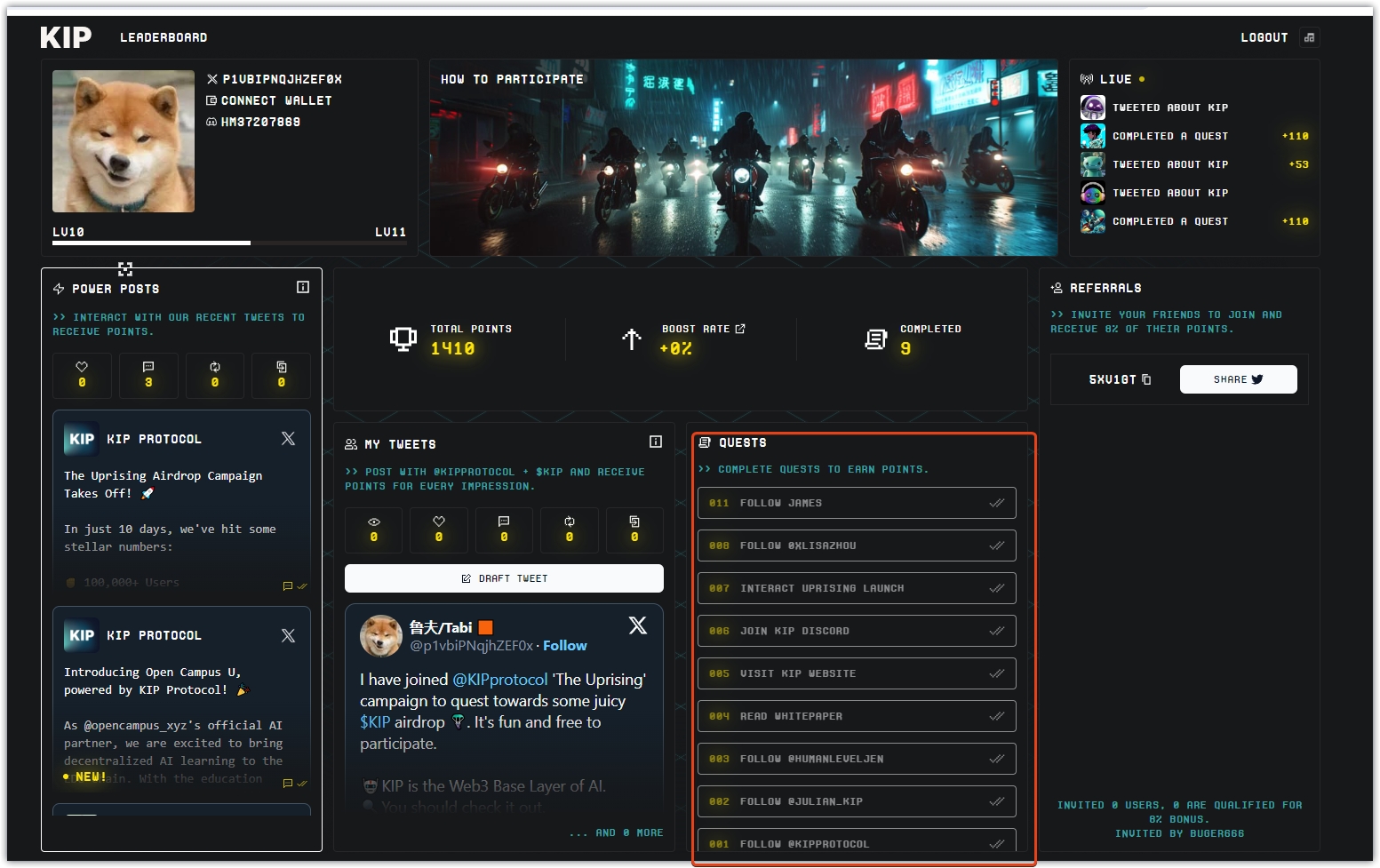
Task: Click X logo on Uprising Airdrop post
Action: coord(288,439)
